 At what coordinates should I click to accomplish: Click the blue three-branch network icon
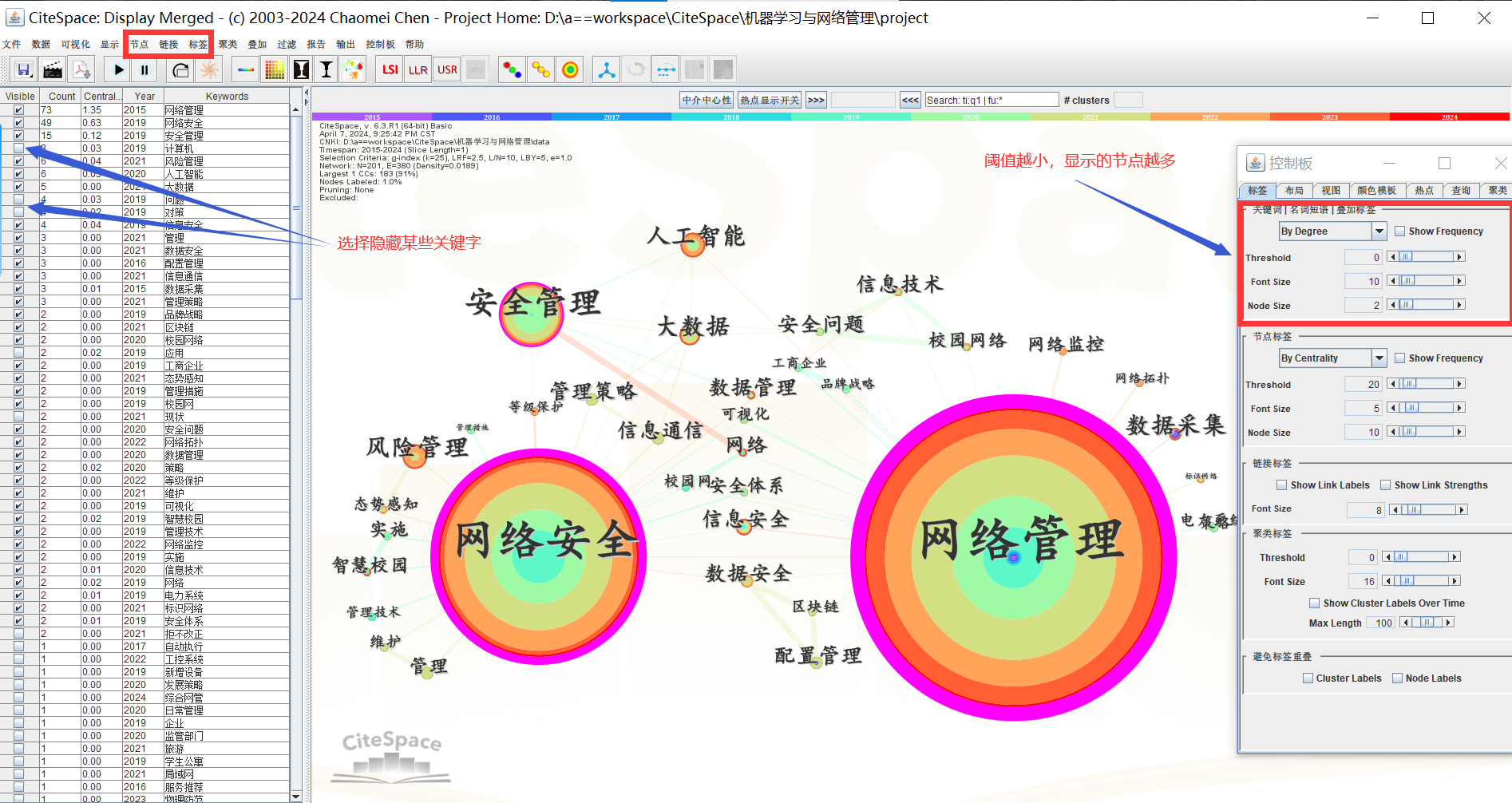click(607, 70)
